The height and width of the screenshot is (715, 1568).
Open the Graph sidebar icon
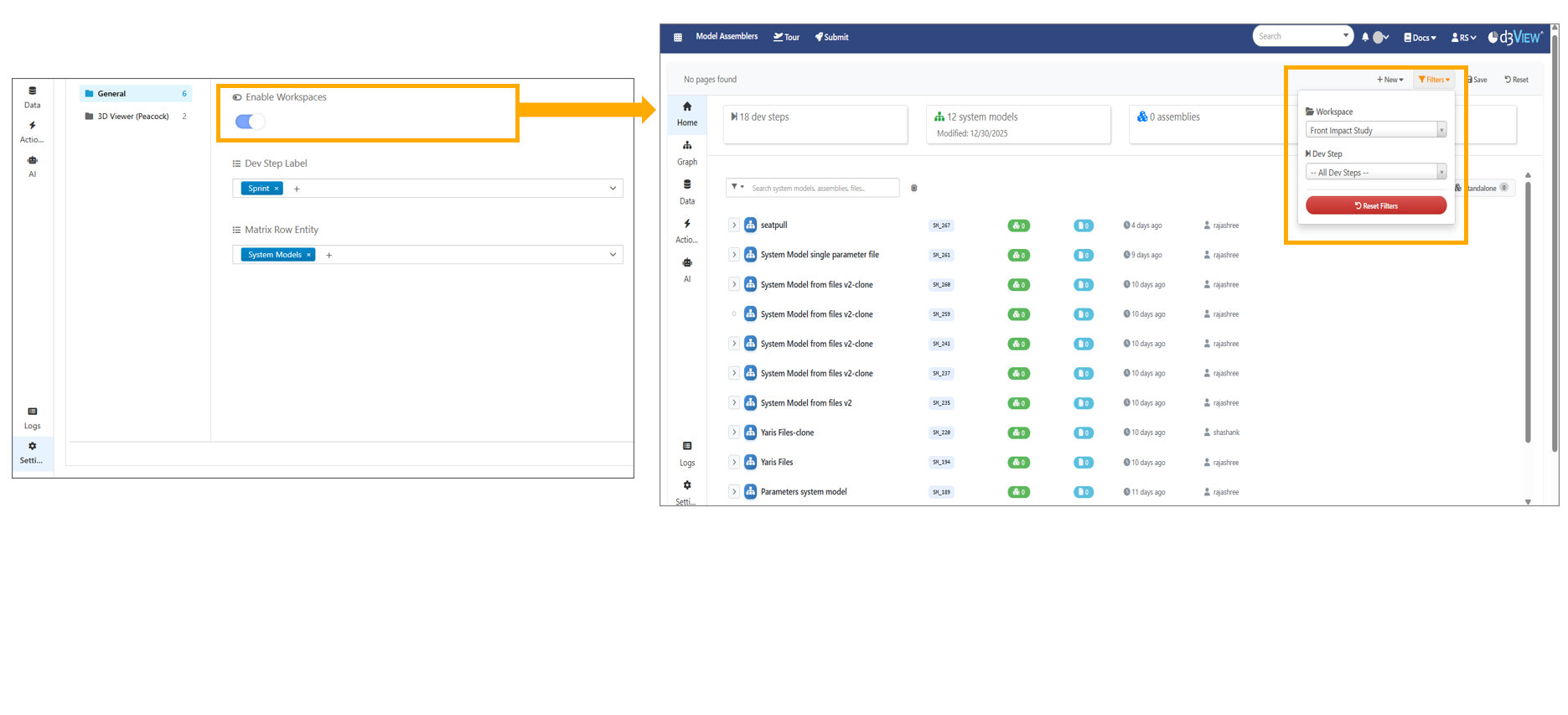(687, 153)
